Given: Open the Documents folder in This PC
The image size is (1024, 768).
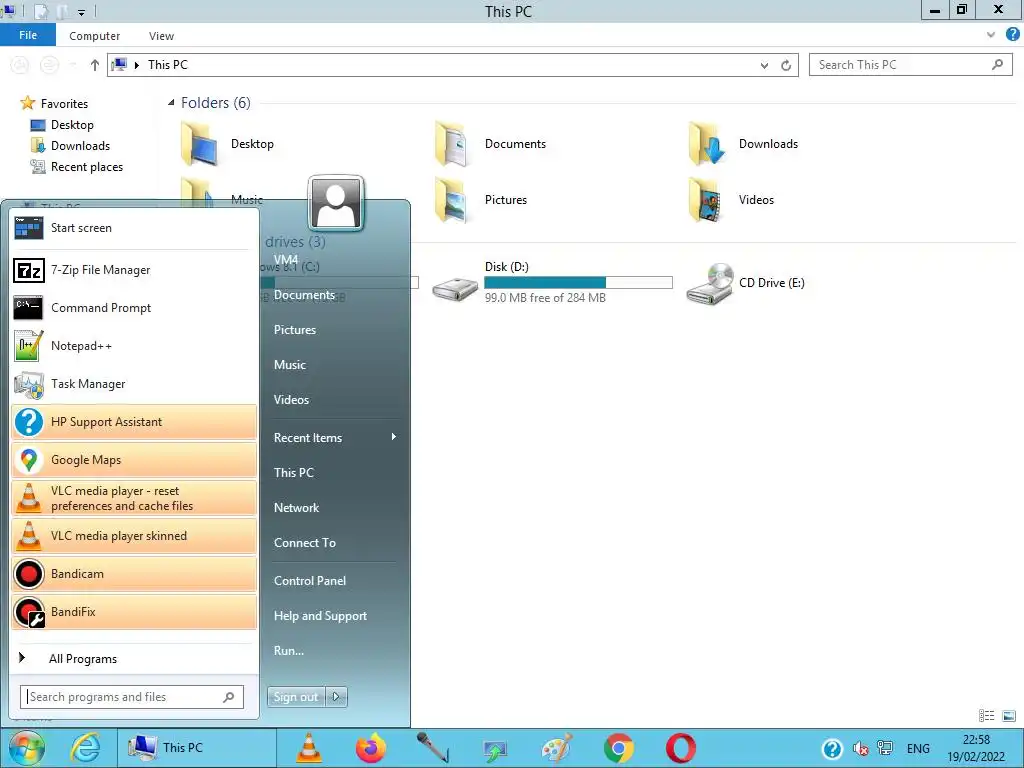Looking at the screenshot, I should pos(491,144).
